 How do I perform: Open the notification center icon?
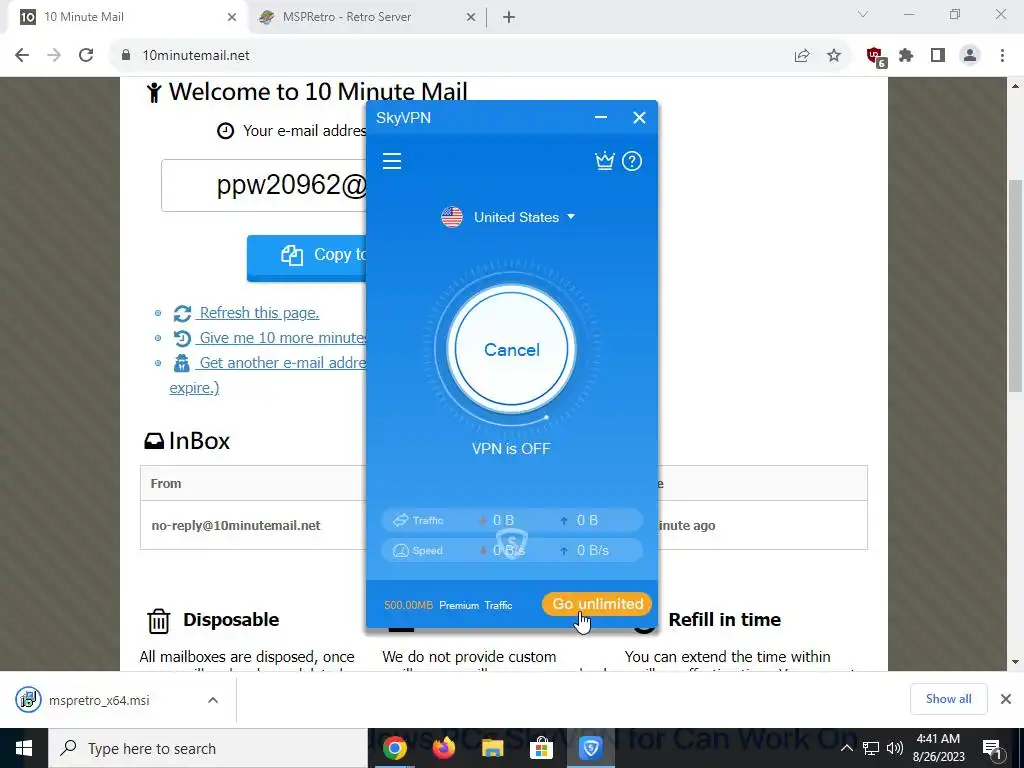(993, 748)
